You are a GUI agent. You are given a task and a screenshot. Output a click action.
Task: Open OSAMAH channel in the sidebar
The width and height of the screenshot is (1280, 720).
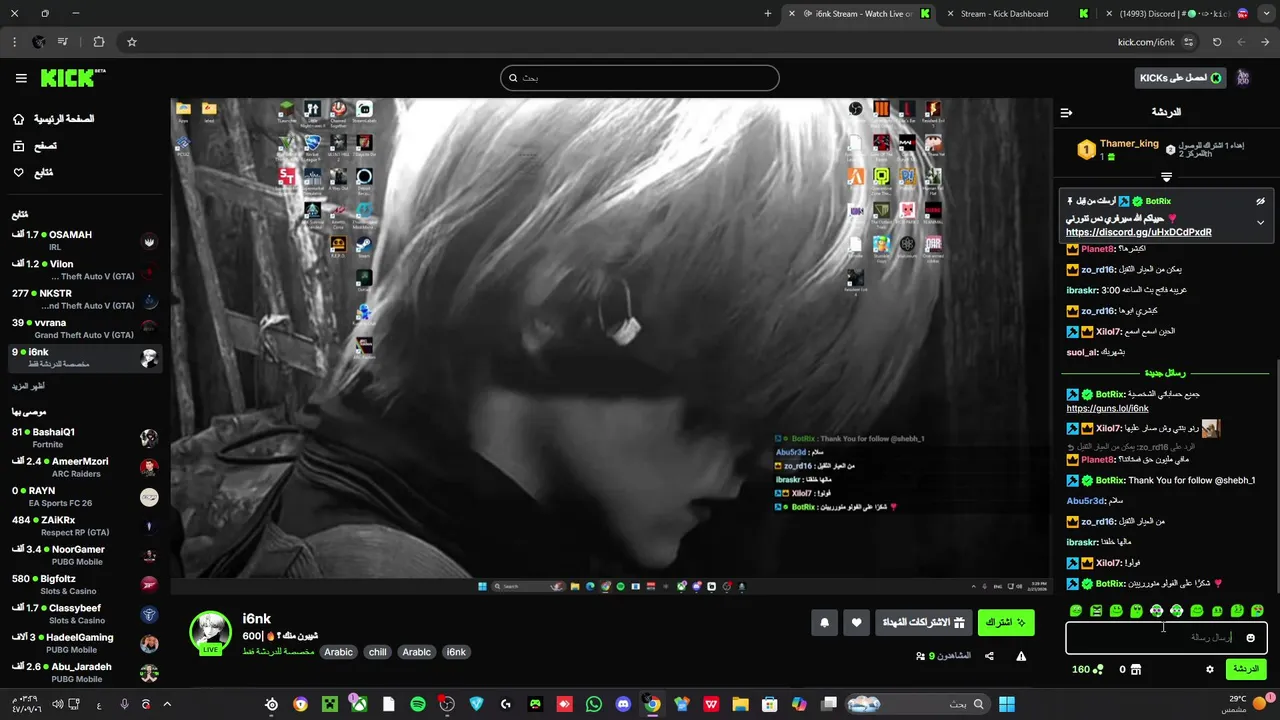pyautogui.click(x=85, y=240)
